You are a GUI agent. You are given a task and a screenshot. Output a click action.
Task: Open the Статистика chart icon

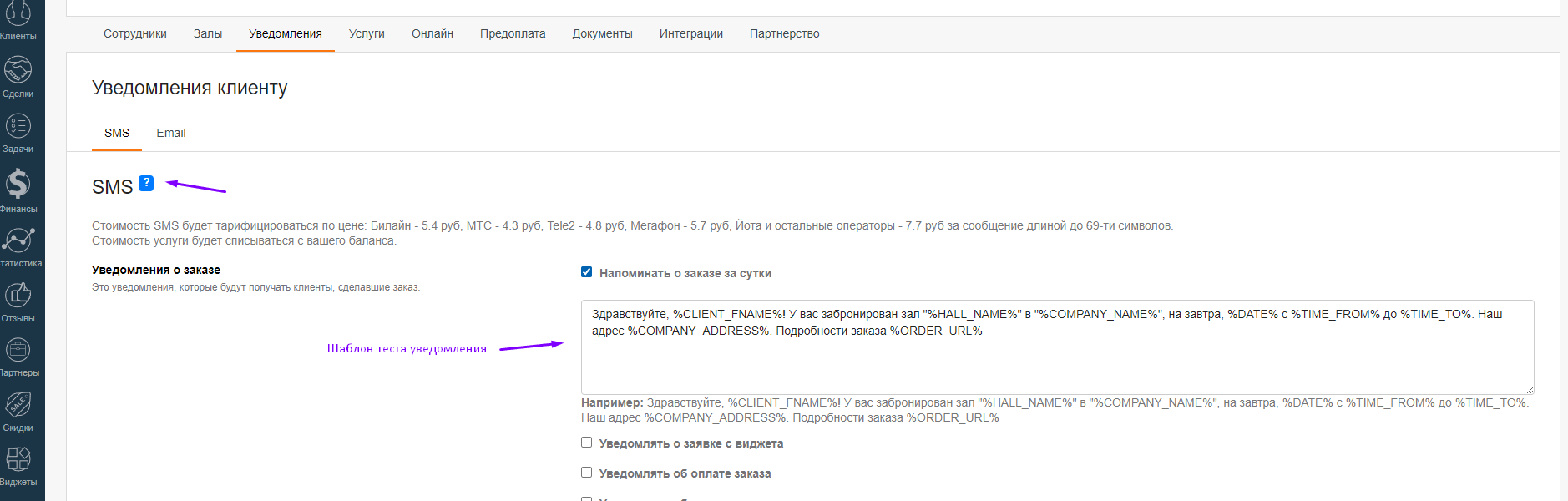point(18,240)
